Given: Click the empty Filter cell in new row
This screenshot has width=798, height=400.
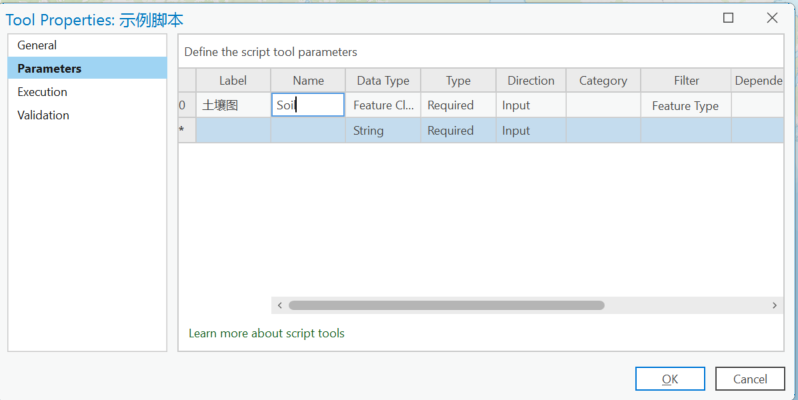Looking at the screenshot, I should pos(686,130).
